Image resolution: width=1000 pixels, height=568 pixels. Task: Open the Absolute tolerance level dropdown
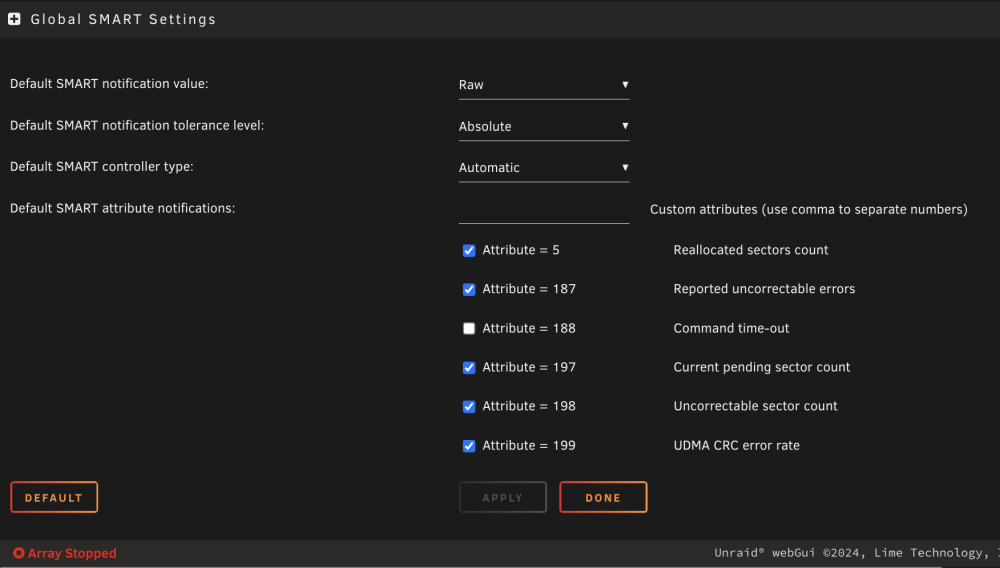point(544,126)
